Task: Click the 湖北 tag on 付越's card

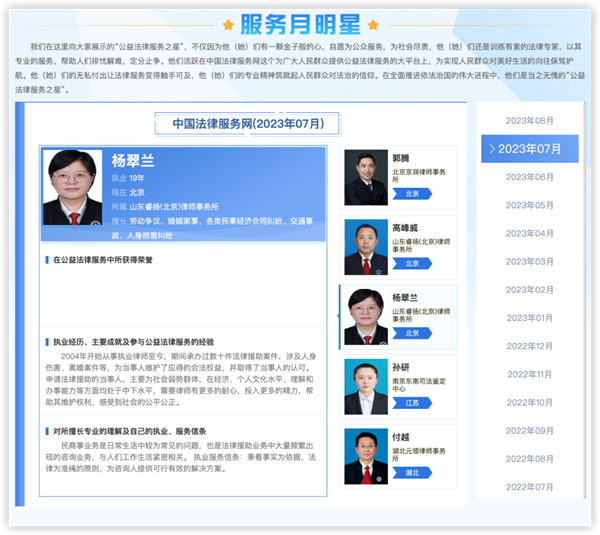Action: pyautogui.click(x=412, y=473)
